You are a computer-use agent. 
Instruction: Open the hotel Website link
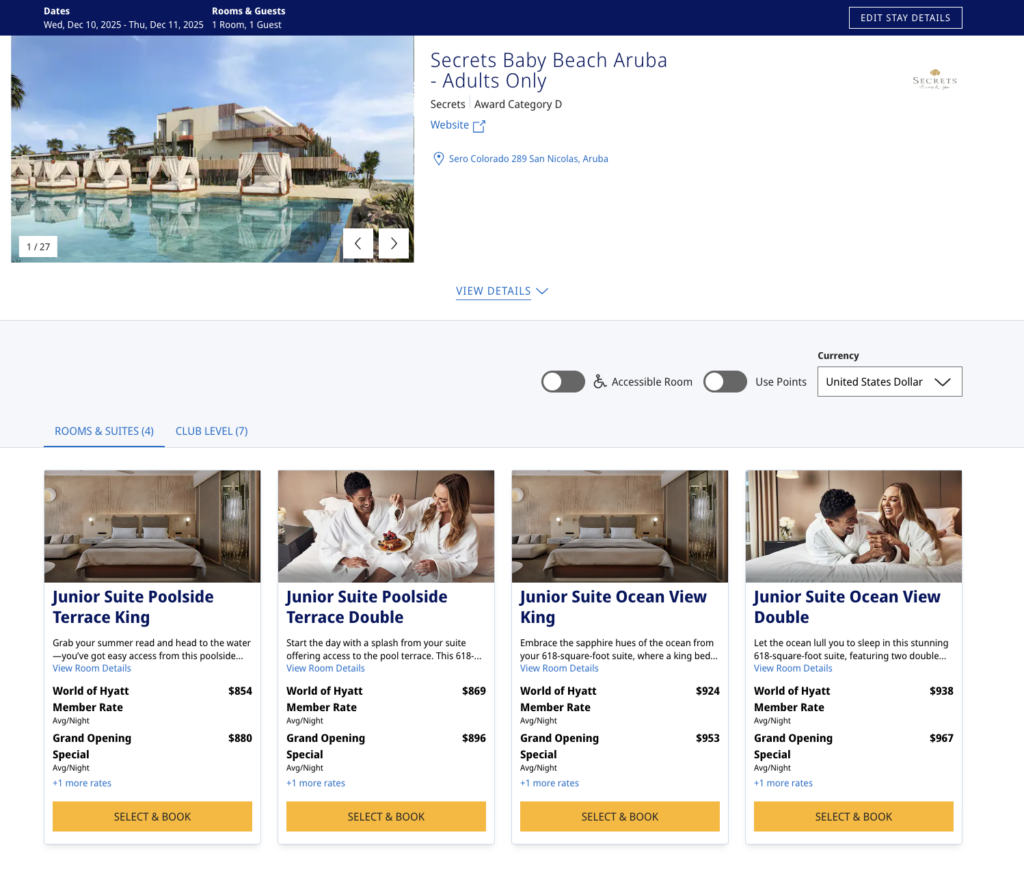coord(449,125)
